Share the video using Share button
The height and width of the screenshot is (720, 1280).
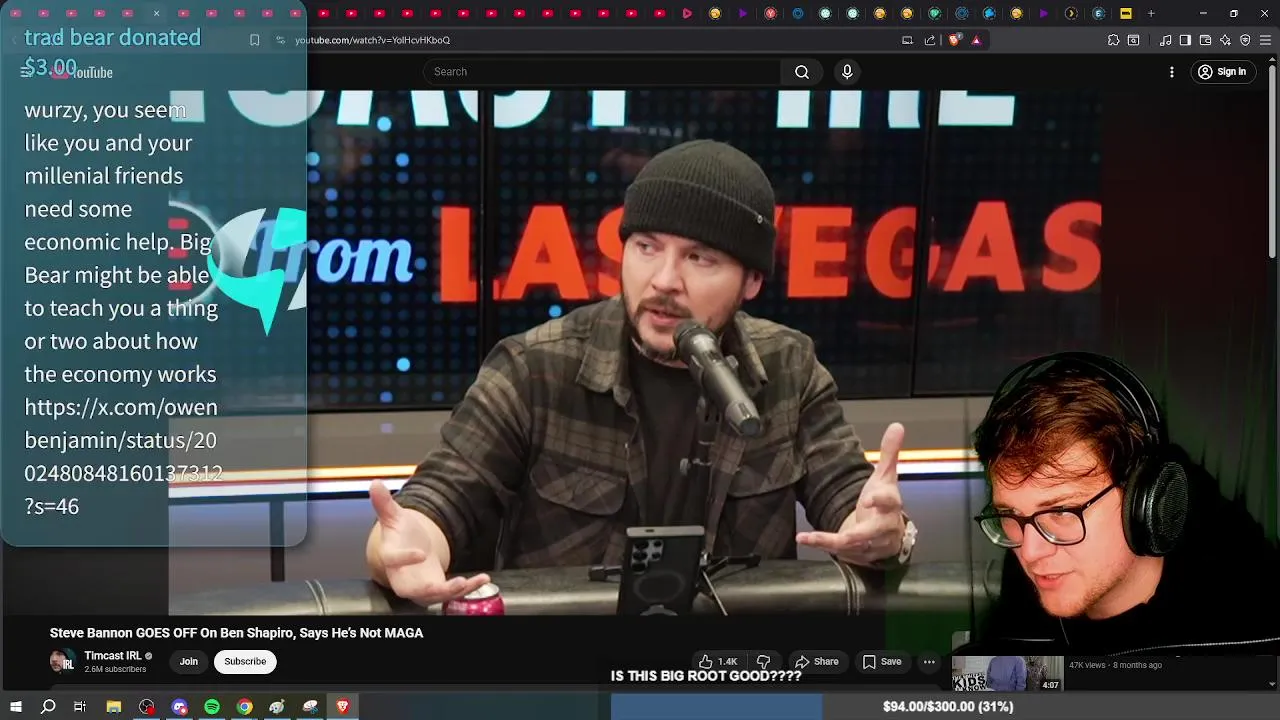(816, 661)
